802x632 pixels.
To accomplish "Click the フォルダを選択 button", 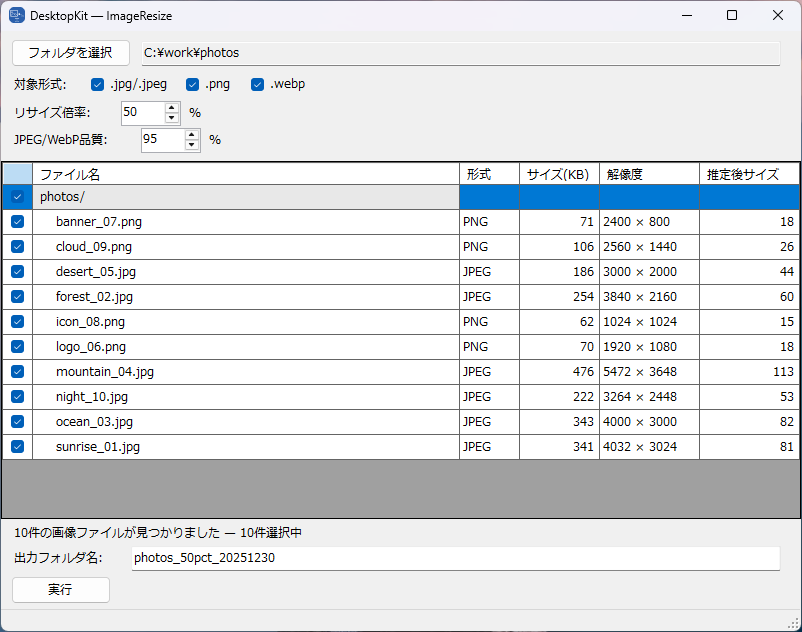I will pyautogui.click(x=71, y=53).
